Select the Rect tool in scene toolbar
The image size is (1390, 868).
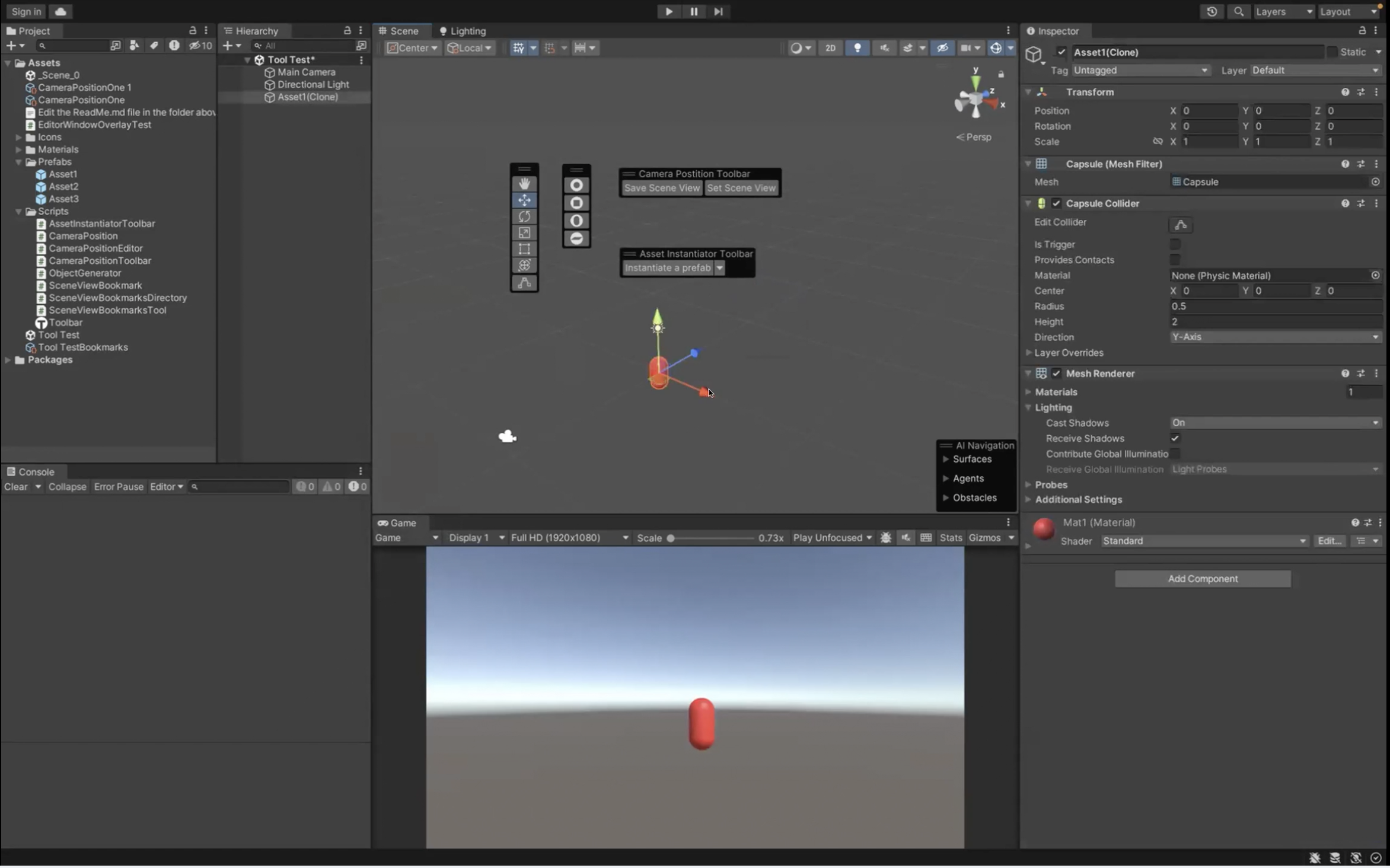click(x=524, y=249)
